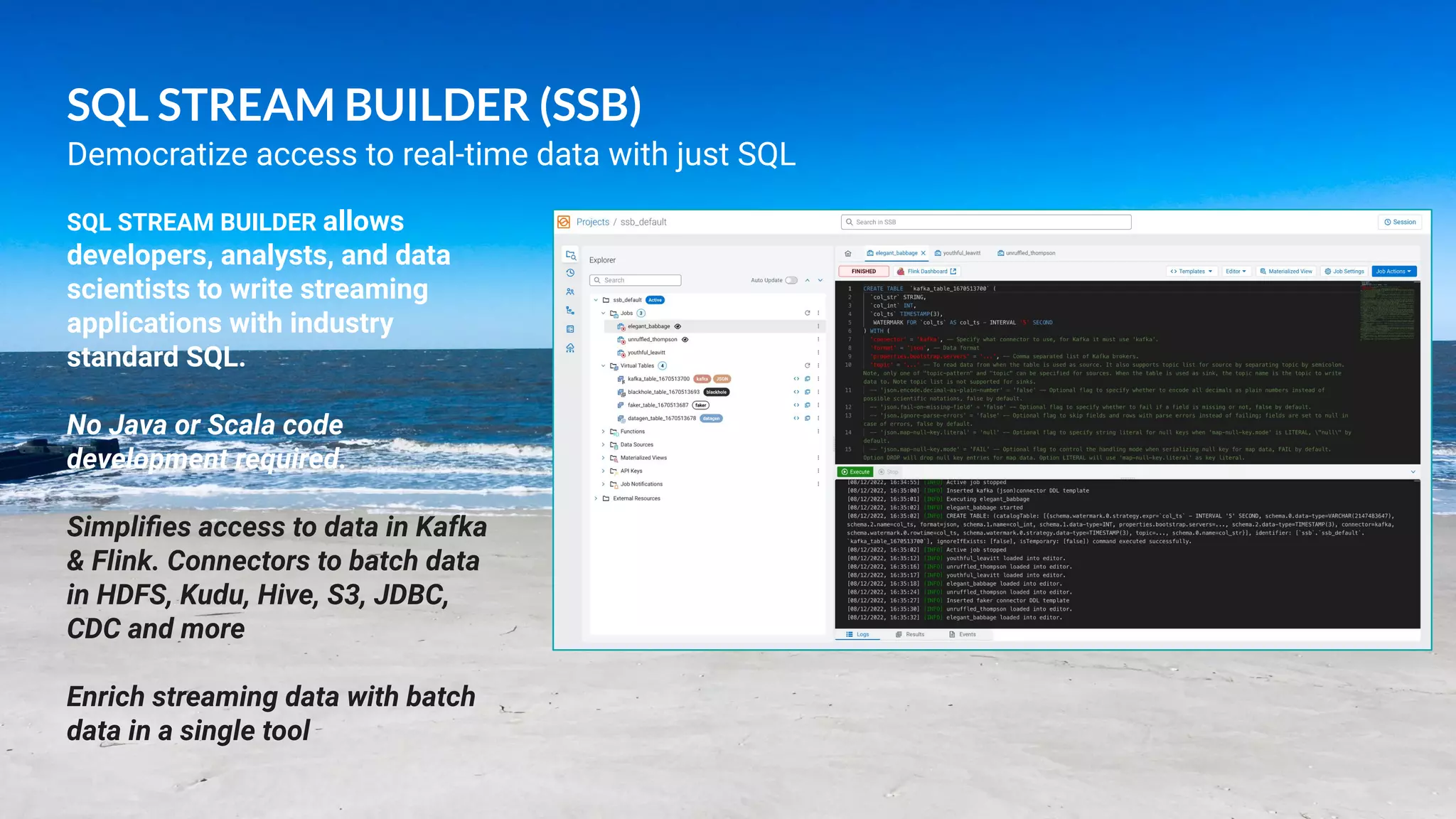The width and height of the screenshot is (1456, 819).
Task: Copy faker_table_1670513687 using its copy icon
Action: [x=808, y=405]
